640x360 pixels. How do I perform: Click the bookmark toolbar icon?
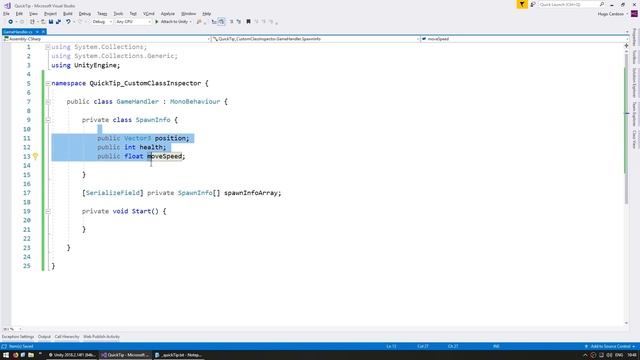(x=248, y=22)
